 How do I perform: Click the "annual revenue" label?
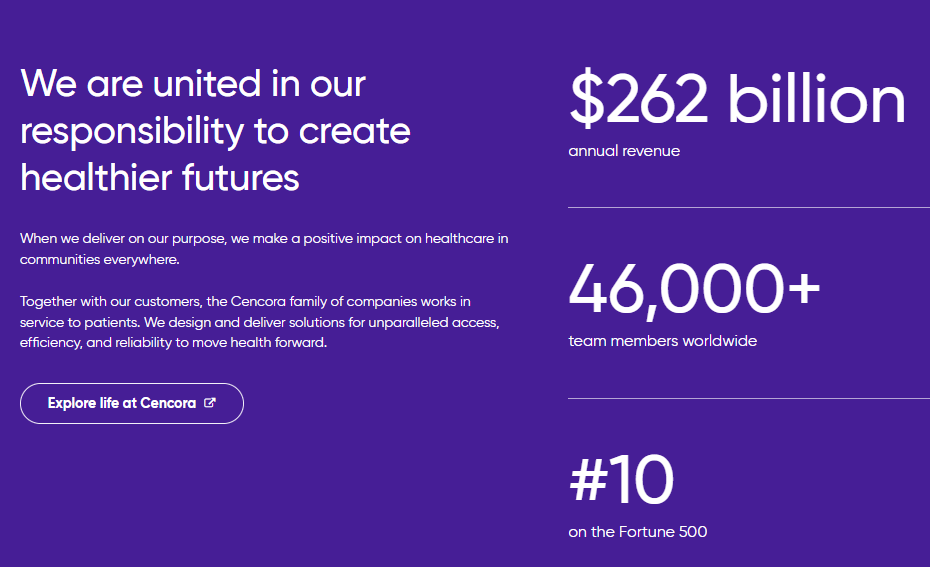click(x=624, y=151)
